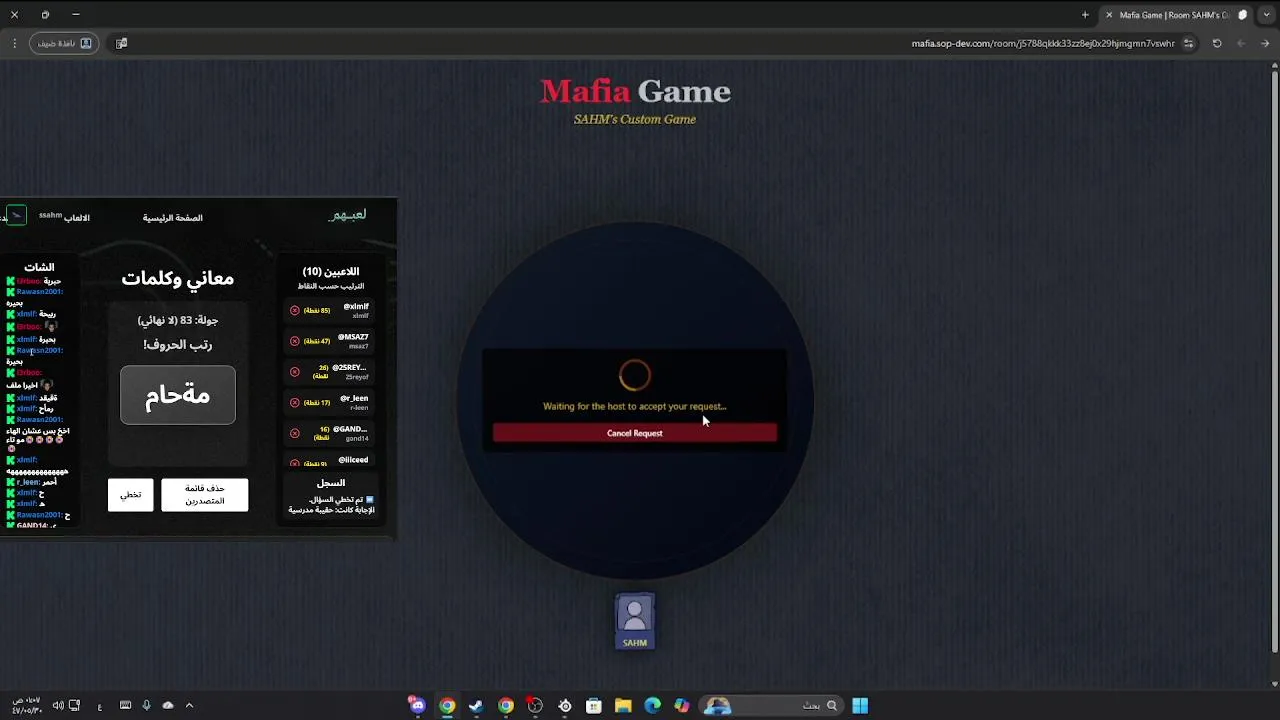This screenshot has width=1280, height=720.
Task: Click Rawasn2001 name at top of chat
Action: 40,291
